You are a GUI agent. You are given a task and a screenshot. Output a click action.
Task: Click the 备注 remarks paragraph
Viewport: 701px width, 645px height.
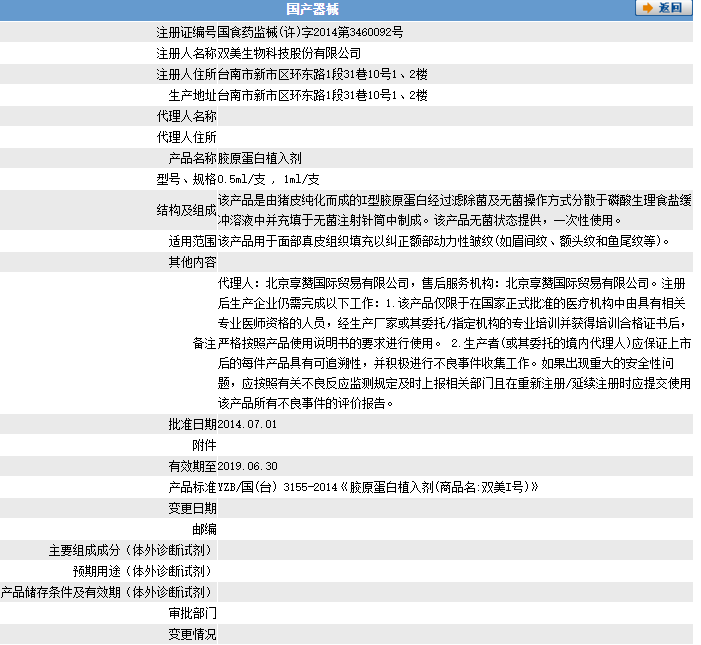tap(455, 343)
